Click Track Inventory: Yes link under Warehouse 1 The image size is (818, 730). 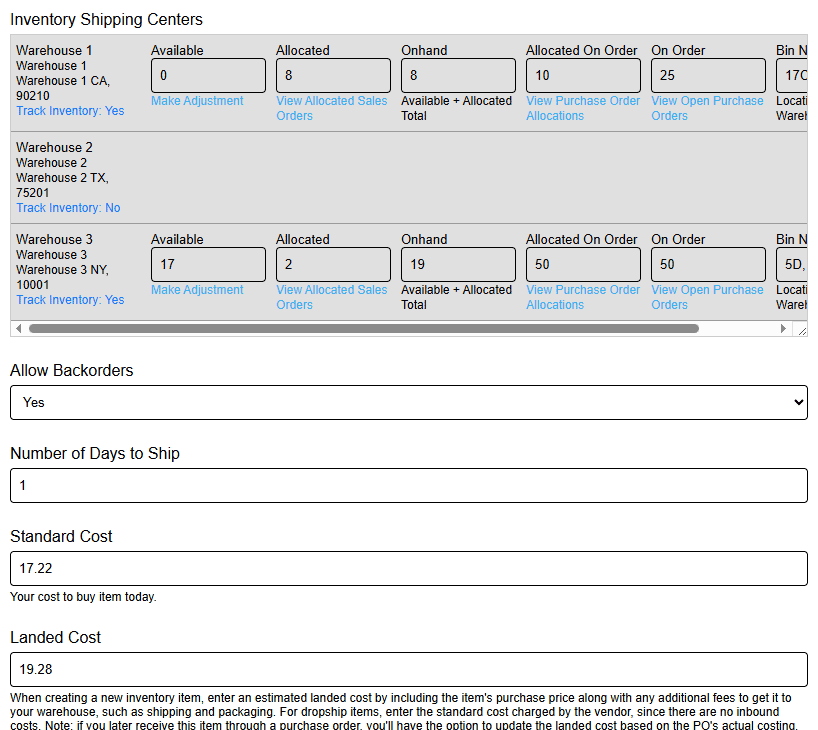coord(70,111)
